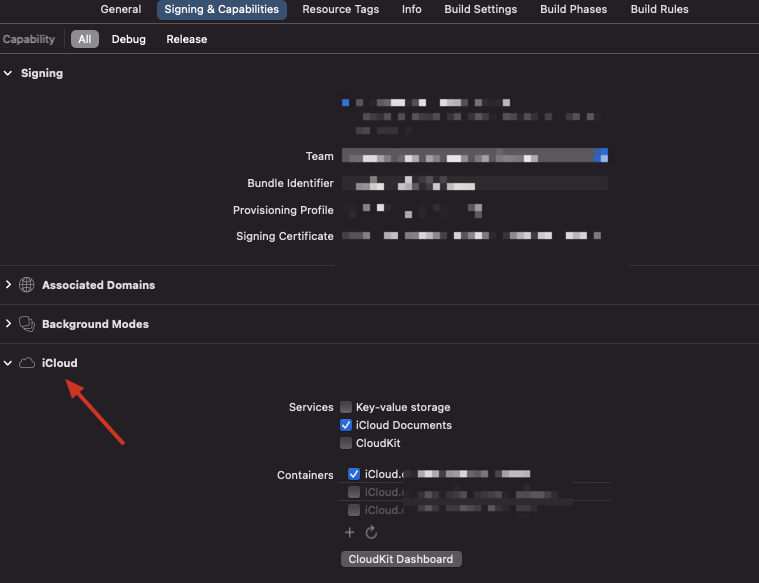
Task: Check the second iCloud container
Action: [x=354, y=492]
